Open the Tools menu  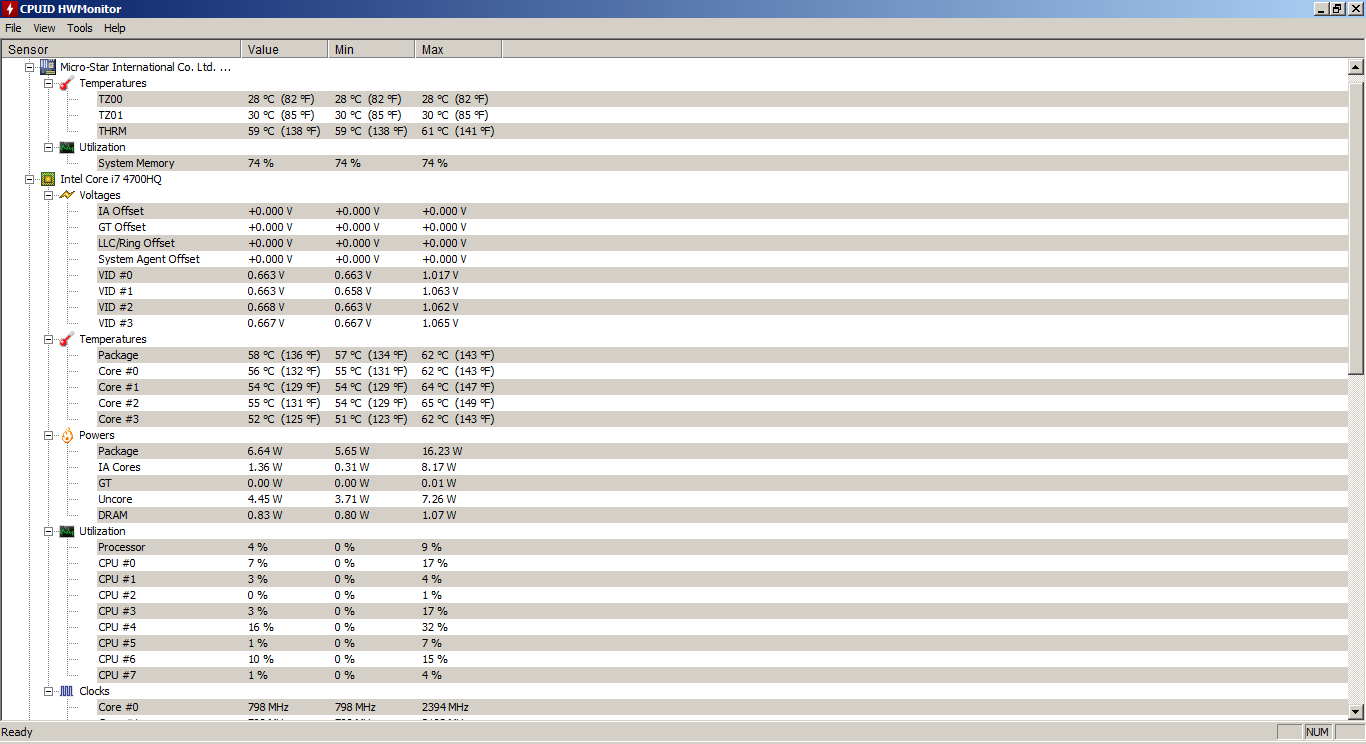(80, 28)
